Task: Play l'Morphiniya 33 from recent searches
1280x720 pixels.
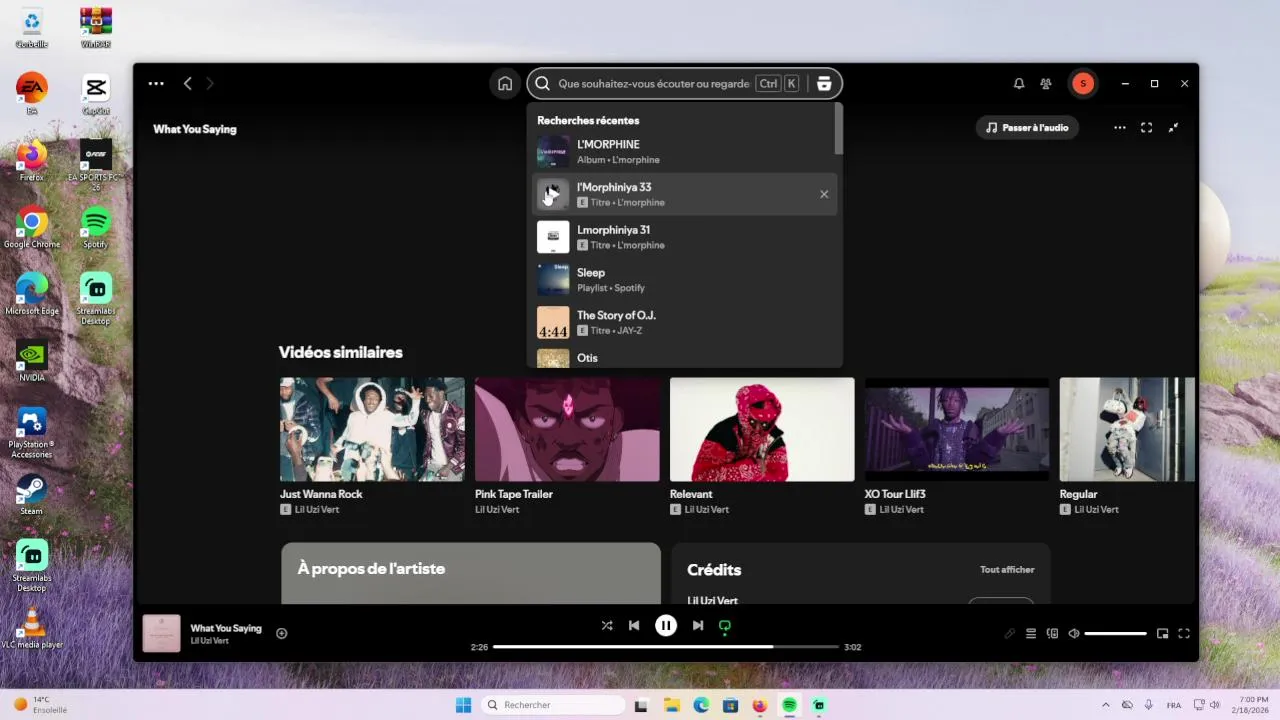Action: click(553, 194)
